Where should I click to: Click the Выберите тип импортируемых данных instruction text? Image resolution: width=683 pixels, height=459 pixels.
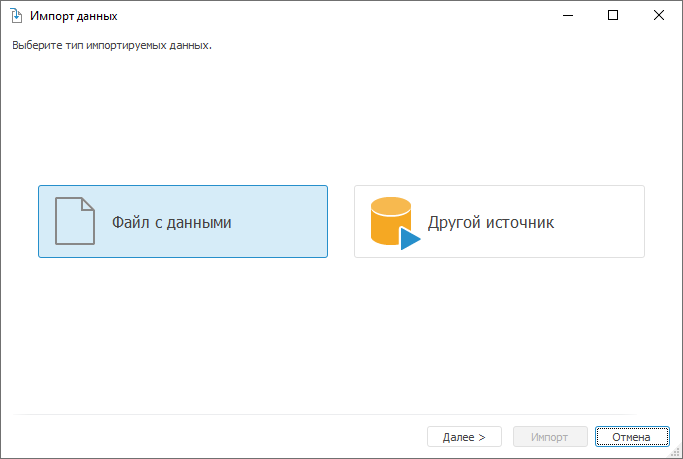point(112,45)
